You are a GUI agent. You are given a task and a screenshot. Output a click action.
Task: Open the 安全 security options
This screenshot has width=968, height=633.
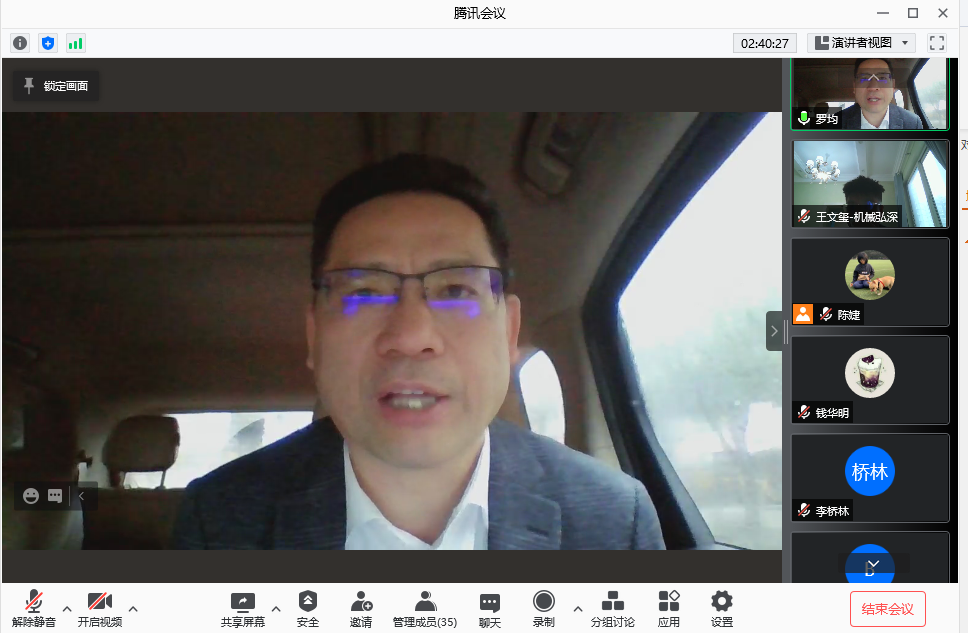[x=308, y=608]
